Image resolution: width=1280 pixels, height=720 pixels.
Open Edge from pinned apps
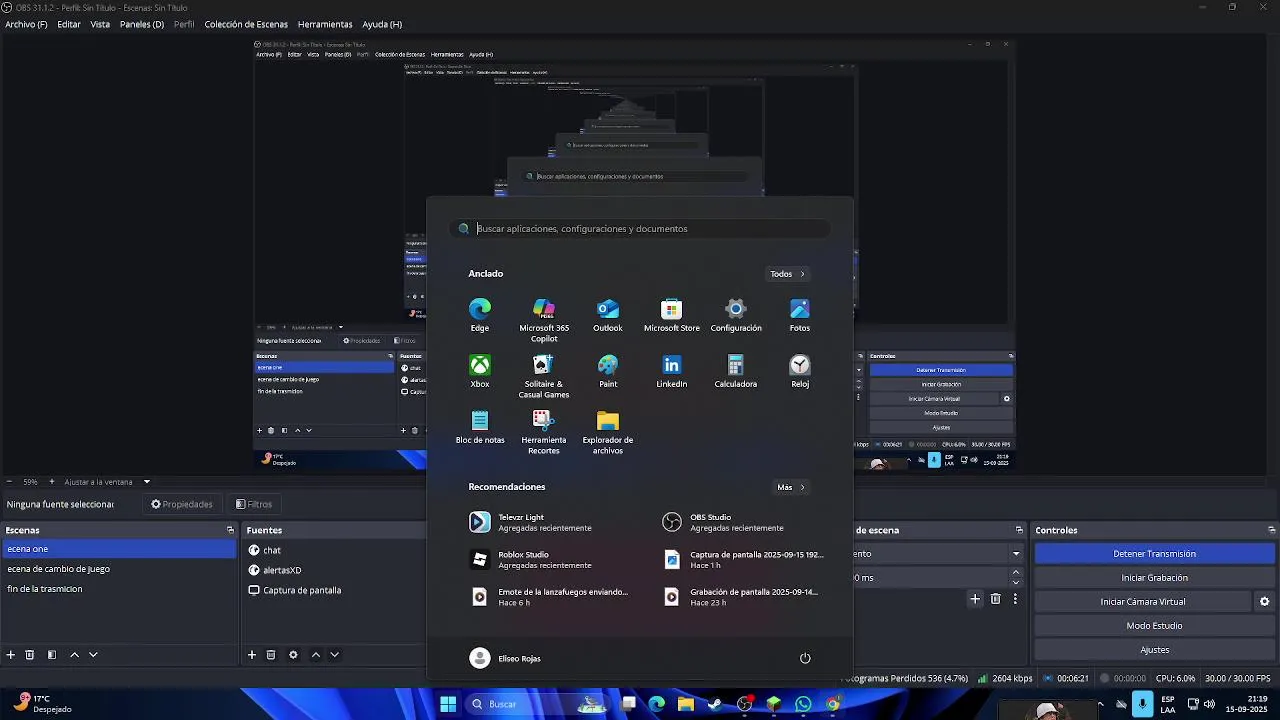[480, 315]
